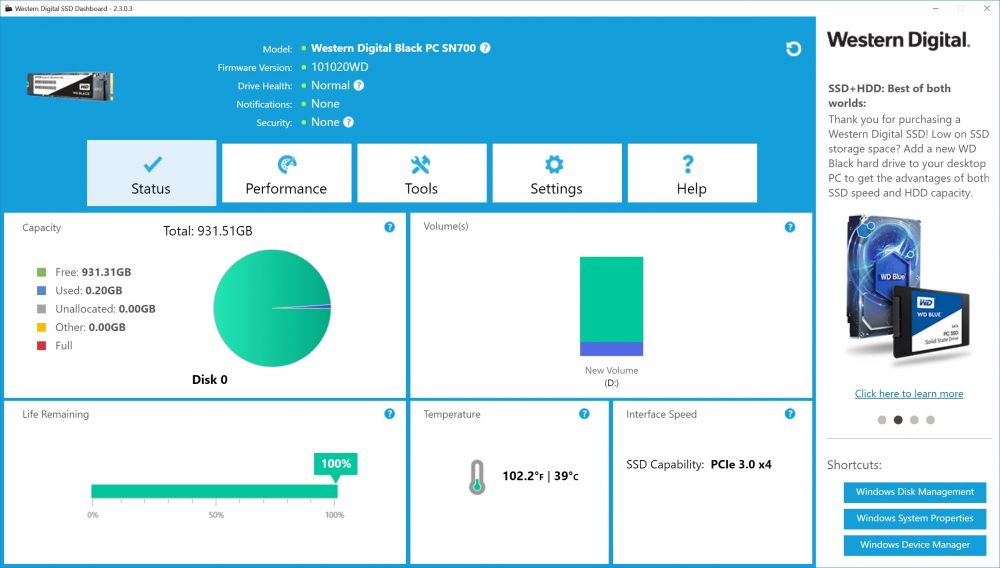Viewport: 1000px width, 568px height.
Task: Open the Volume(s) panel help icon
Action: click(790, 227)
